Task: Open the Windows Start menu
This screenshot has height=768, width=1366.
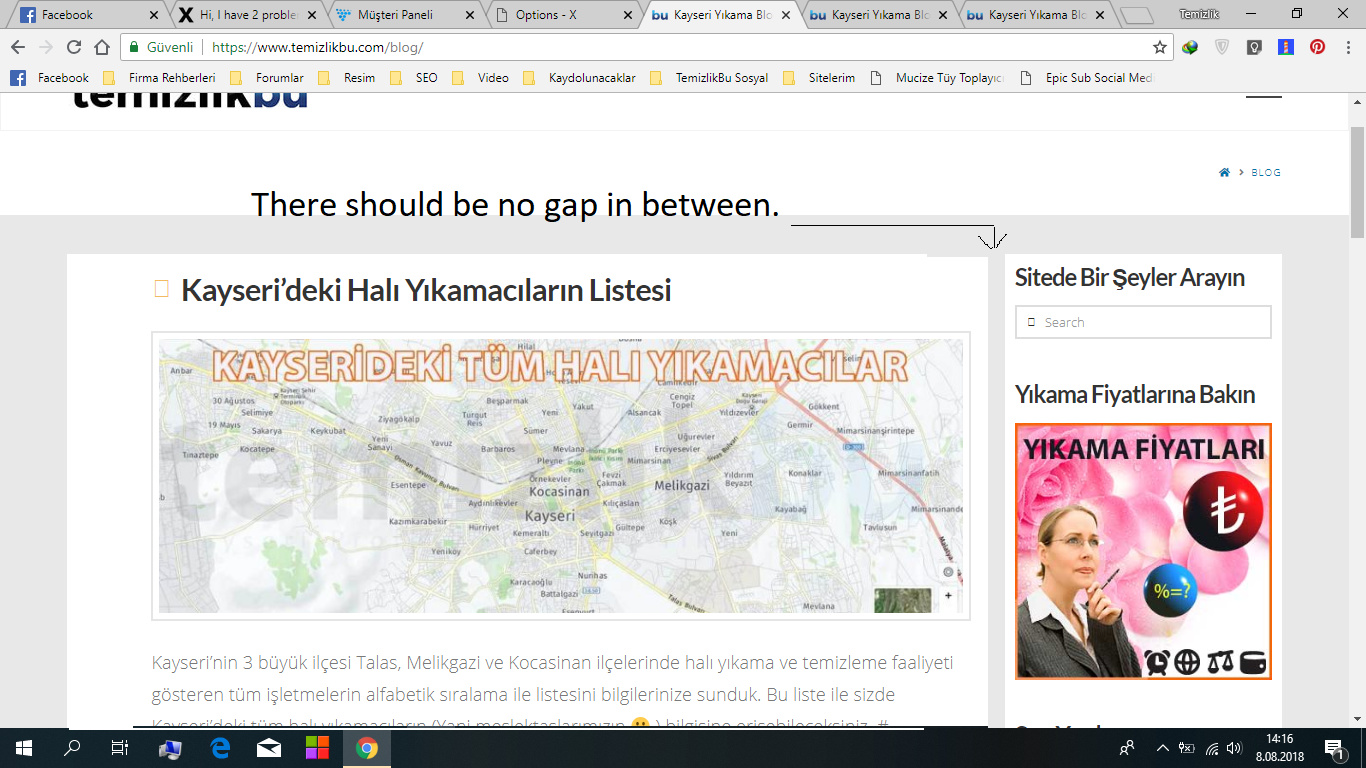Action: tap(22, 748)
